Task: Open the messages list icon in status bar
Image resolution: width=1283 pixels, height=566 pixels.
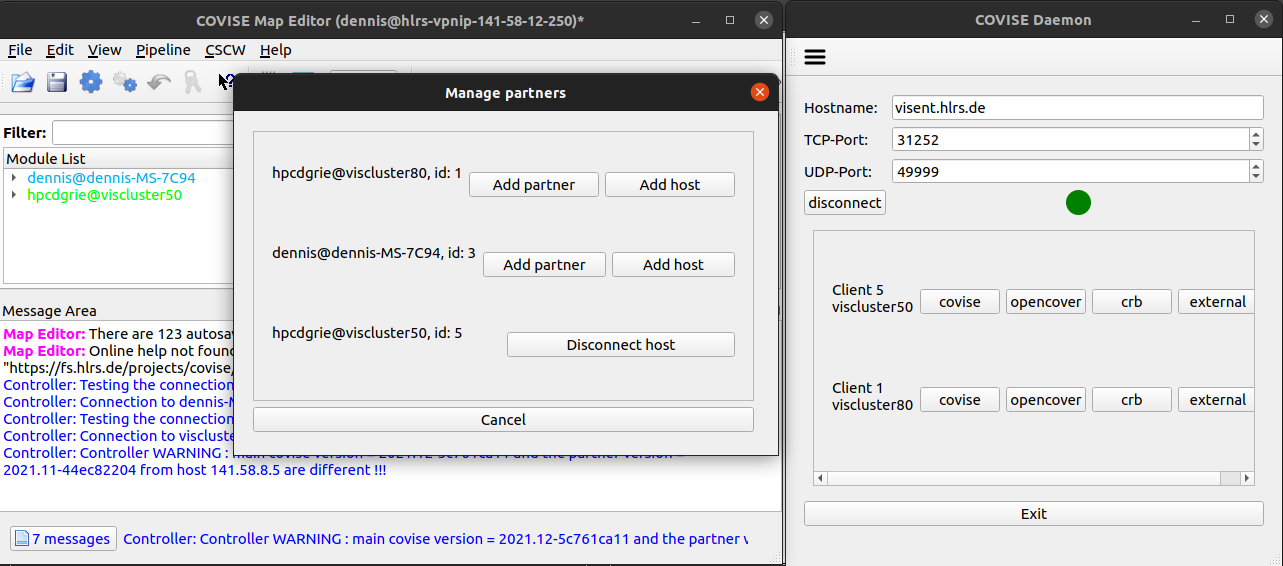Action: tap(22, 539)
